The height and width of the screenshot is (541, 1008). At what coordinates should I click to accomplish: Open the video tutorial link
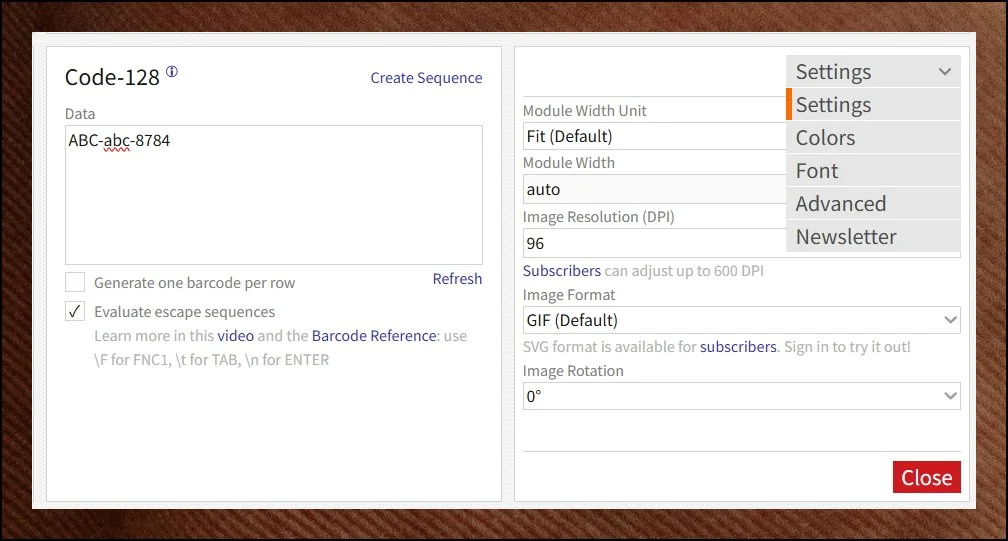[x=236, y=336]
